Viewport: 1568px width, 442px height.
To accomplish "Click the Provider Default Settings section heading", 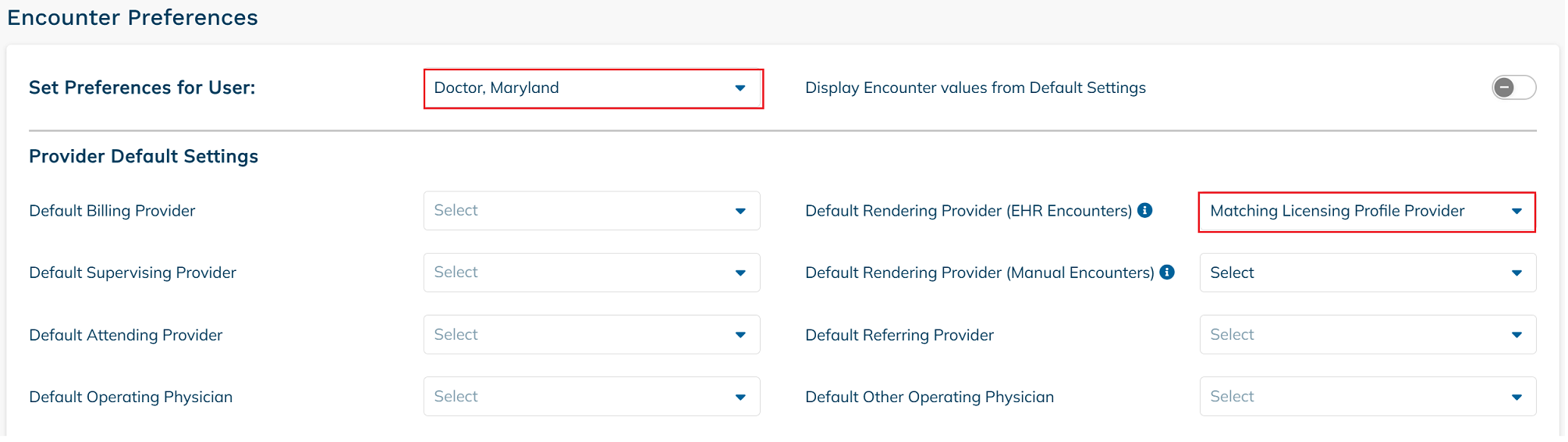I will click(x=144, y=156).
